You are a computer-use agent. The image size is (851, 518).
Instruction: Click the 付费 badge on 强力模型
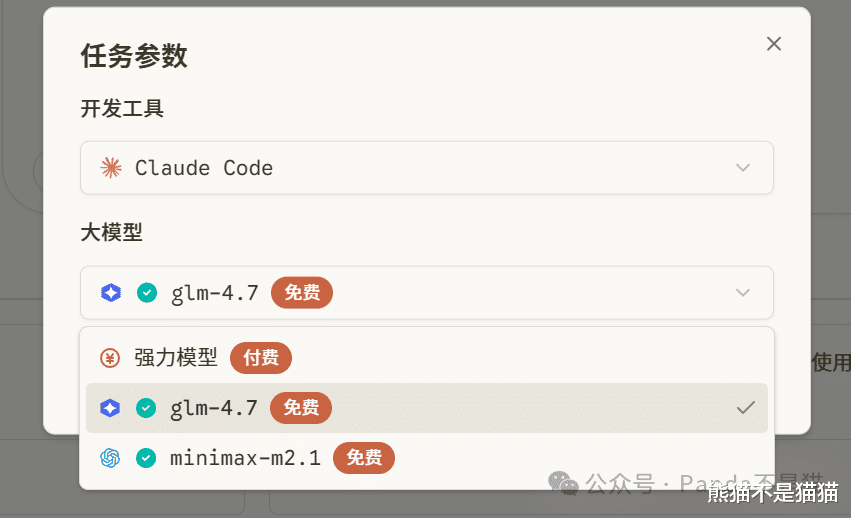(x=261, y=358)
